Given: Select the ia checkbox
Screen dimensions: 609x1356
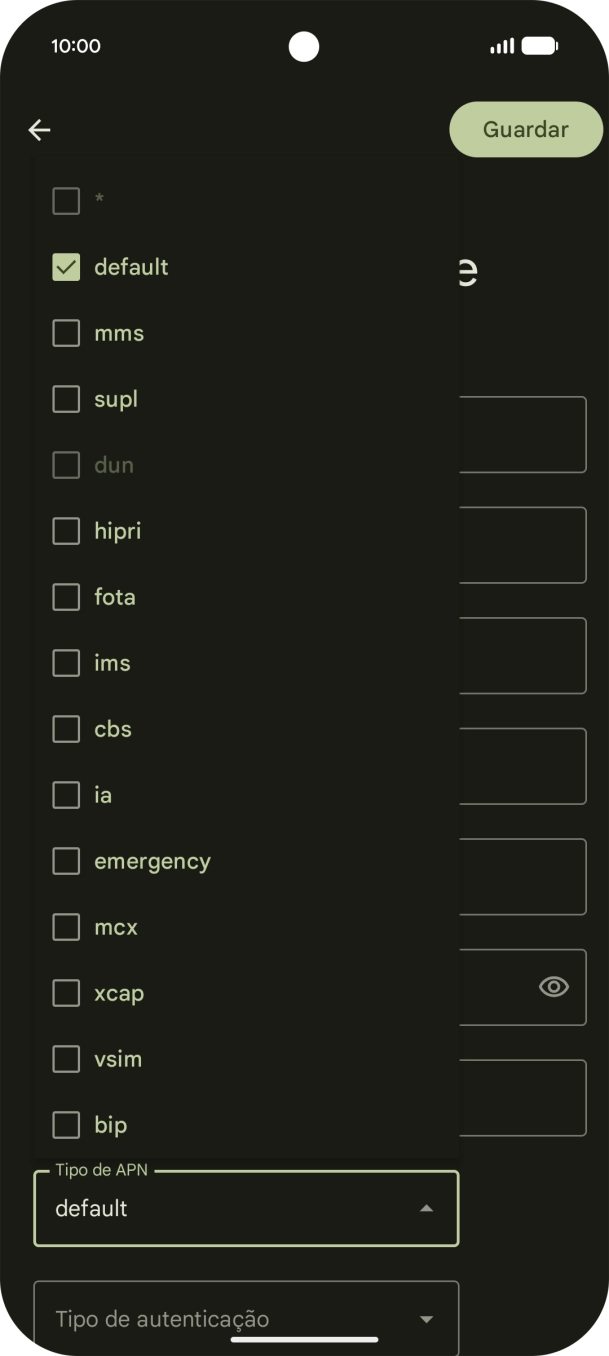Looking at the screenshot, I should [66, 795].
